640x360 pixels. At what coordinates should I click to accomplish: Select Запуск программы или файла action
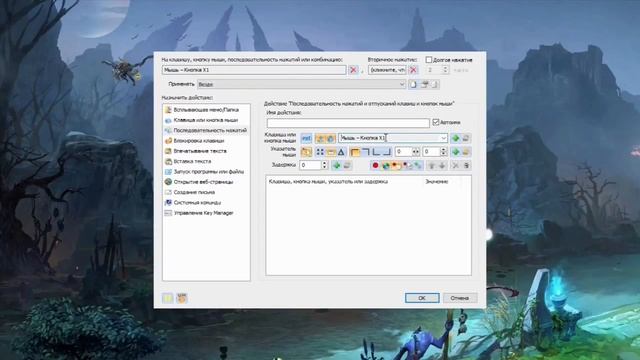[x=206, y=172]
